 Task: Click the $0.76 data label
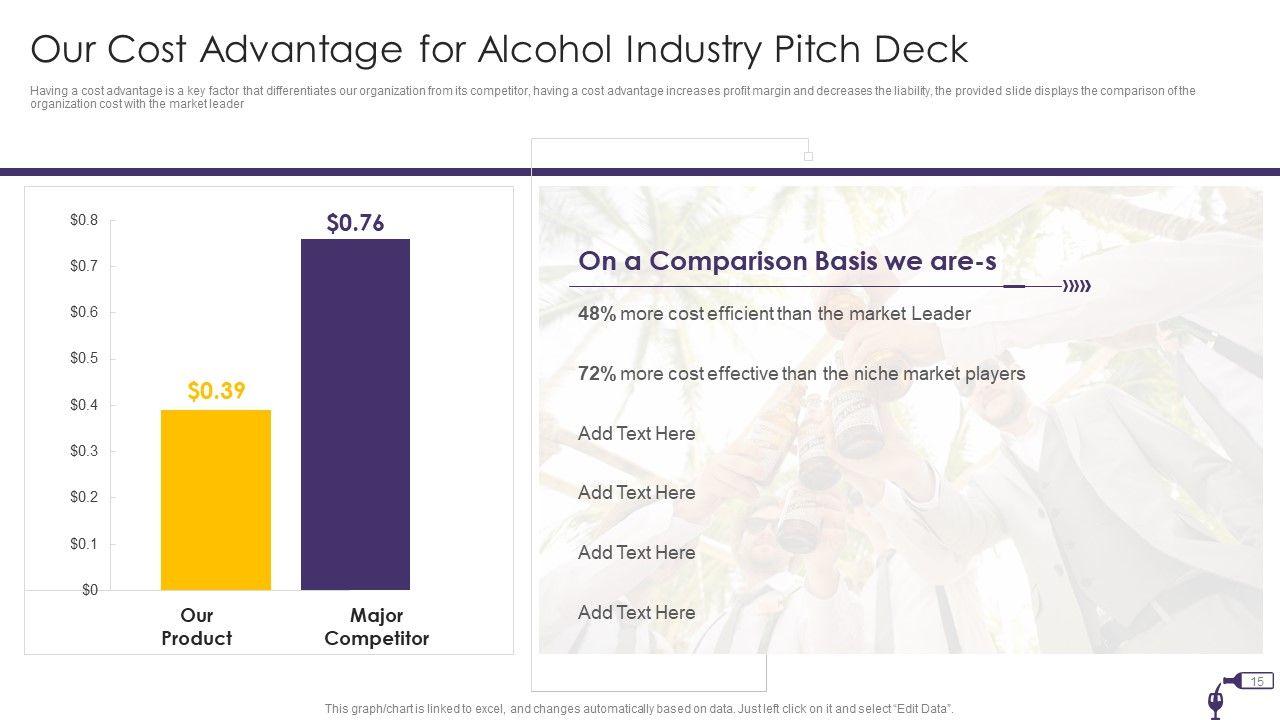coord(355,223)
